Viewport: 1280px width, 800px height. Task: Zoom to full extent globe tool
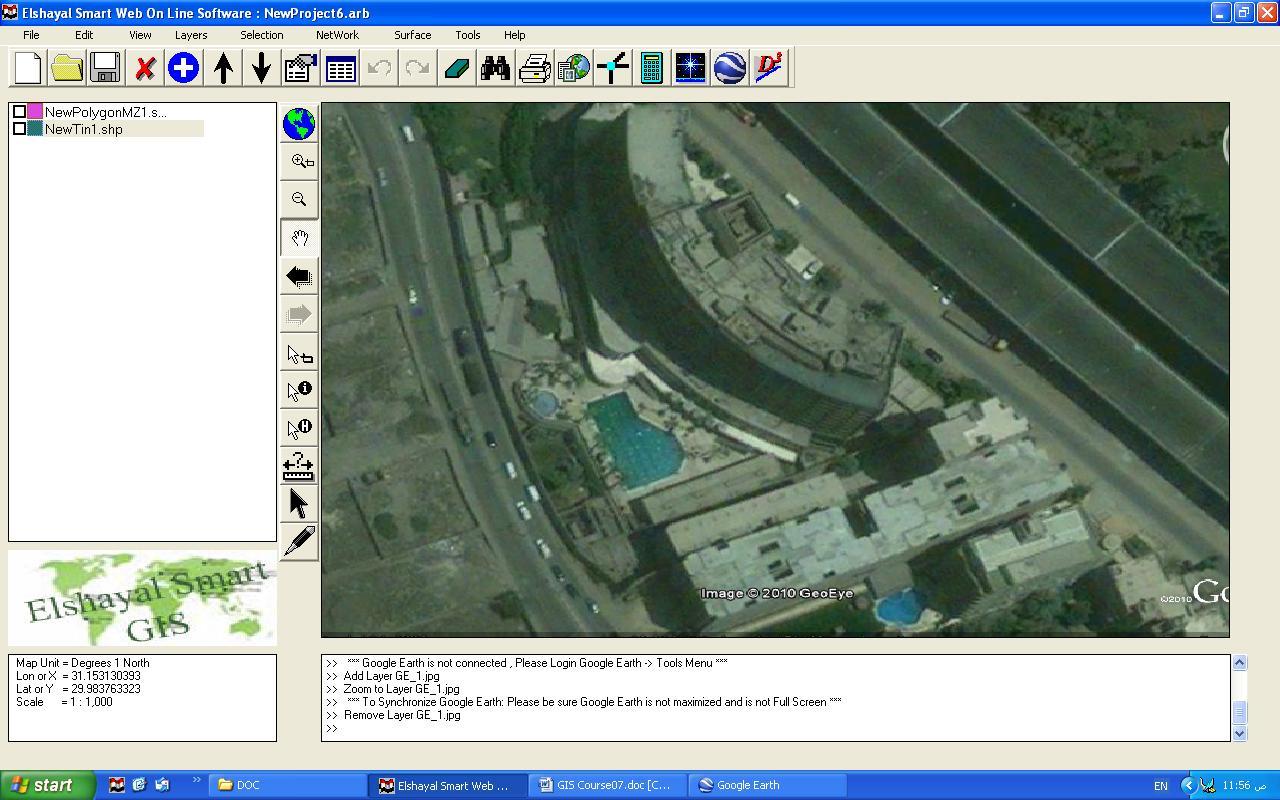tap(299, 124)
